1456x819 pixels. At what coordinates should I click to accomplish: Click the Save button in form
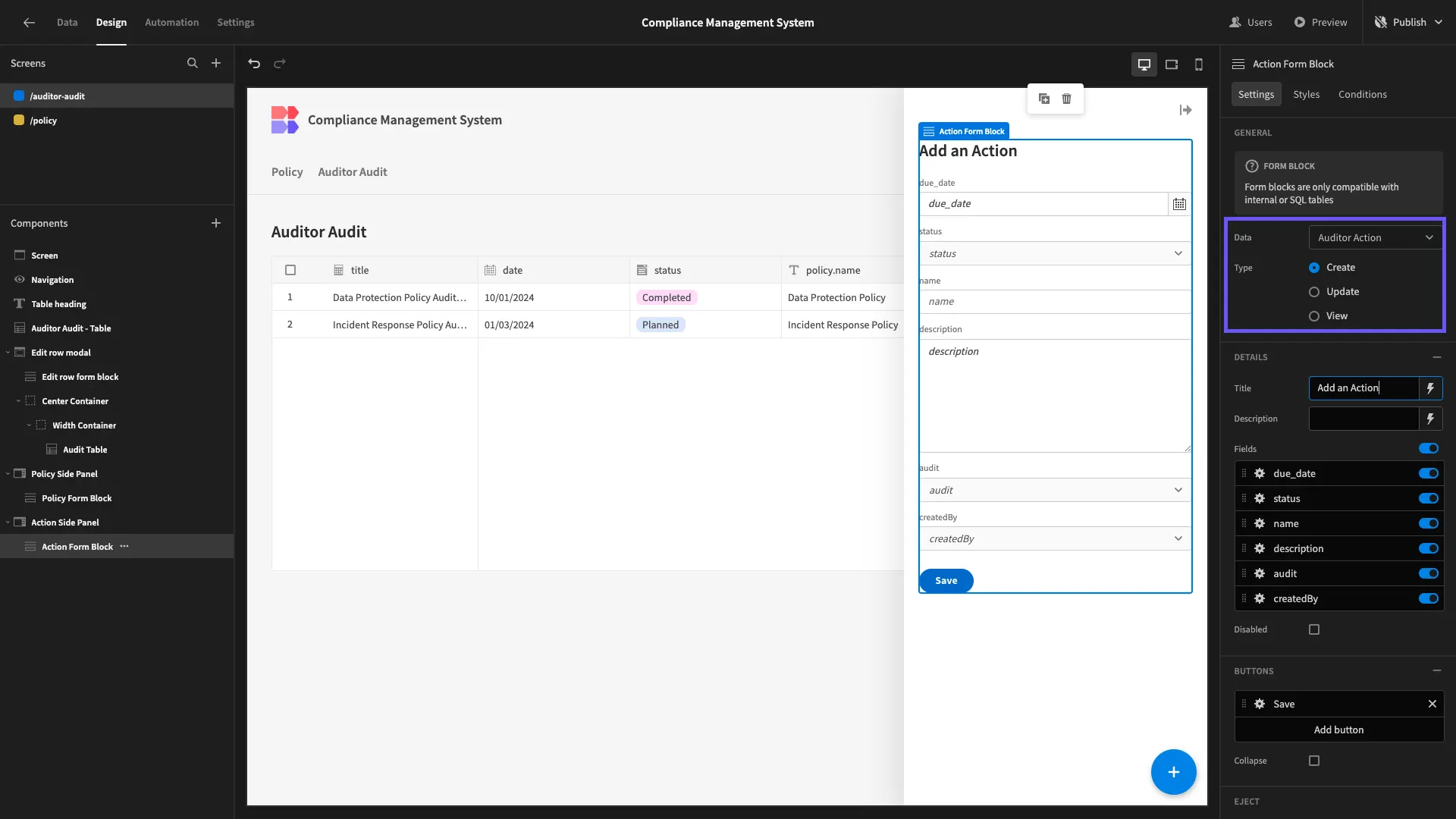pos(946,580)
